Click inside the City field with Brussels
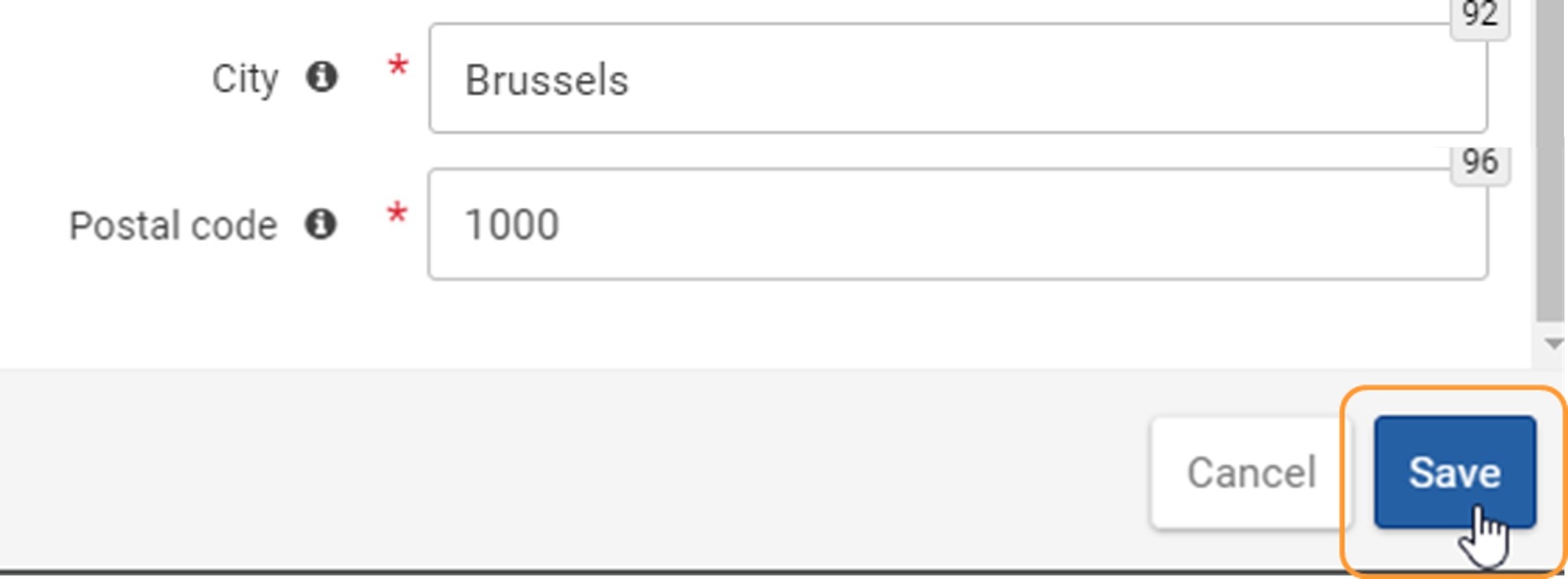Viewport: 1568px width, 579px height. click(958, 79)
